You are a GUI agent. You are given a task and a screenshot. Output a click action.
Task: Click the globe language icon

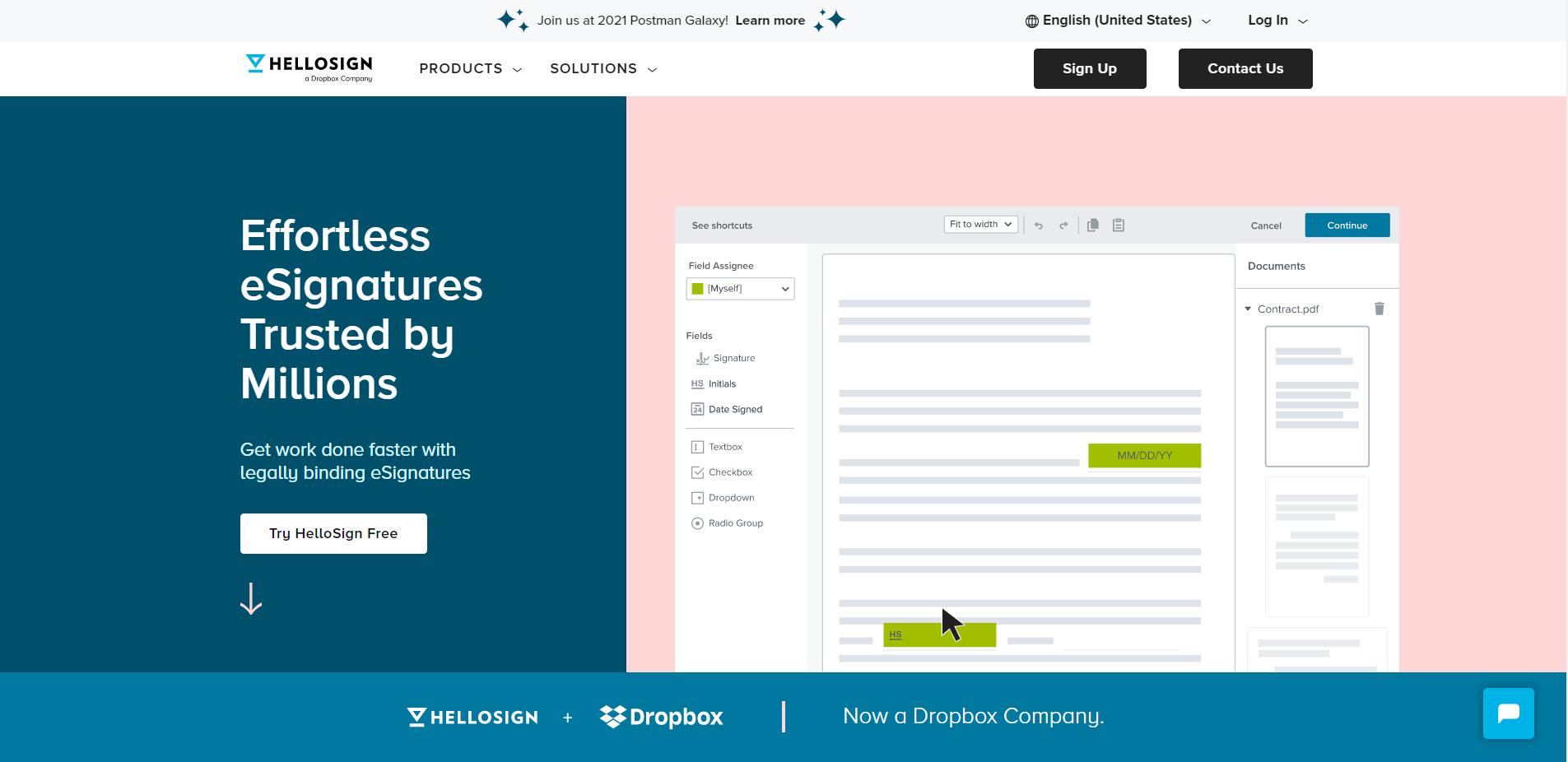[1031, 21]
